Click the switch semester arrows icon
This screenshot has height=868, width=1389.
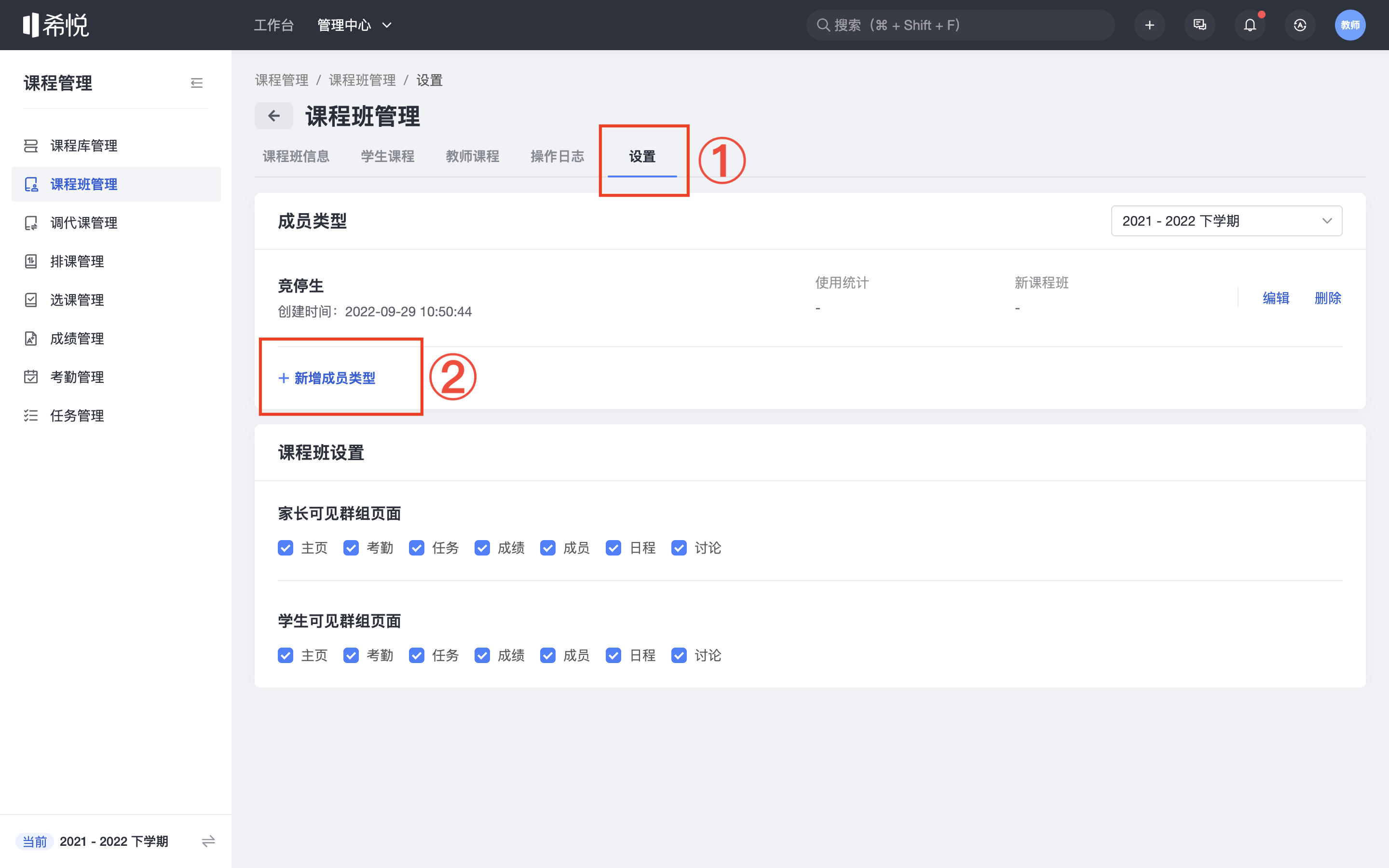[x=208, y=841]
